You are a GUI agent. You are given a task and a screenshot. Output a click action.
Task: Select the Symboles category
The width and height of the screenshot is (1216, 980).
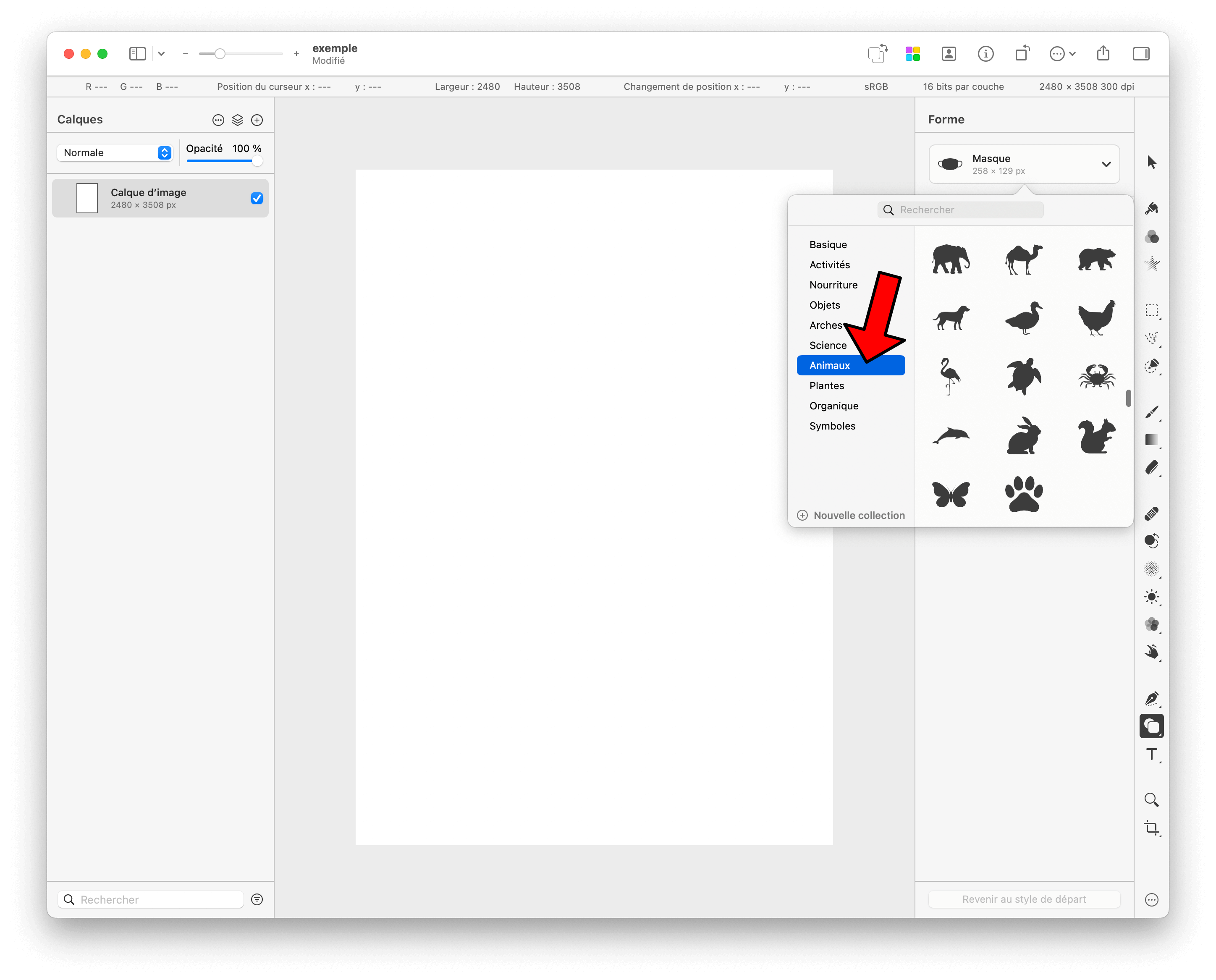[832, 426]
